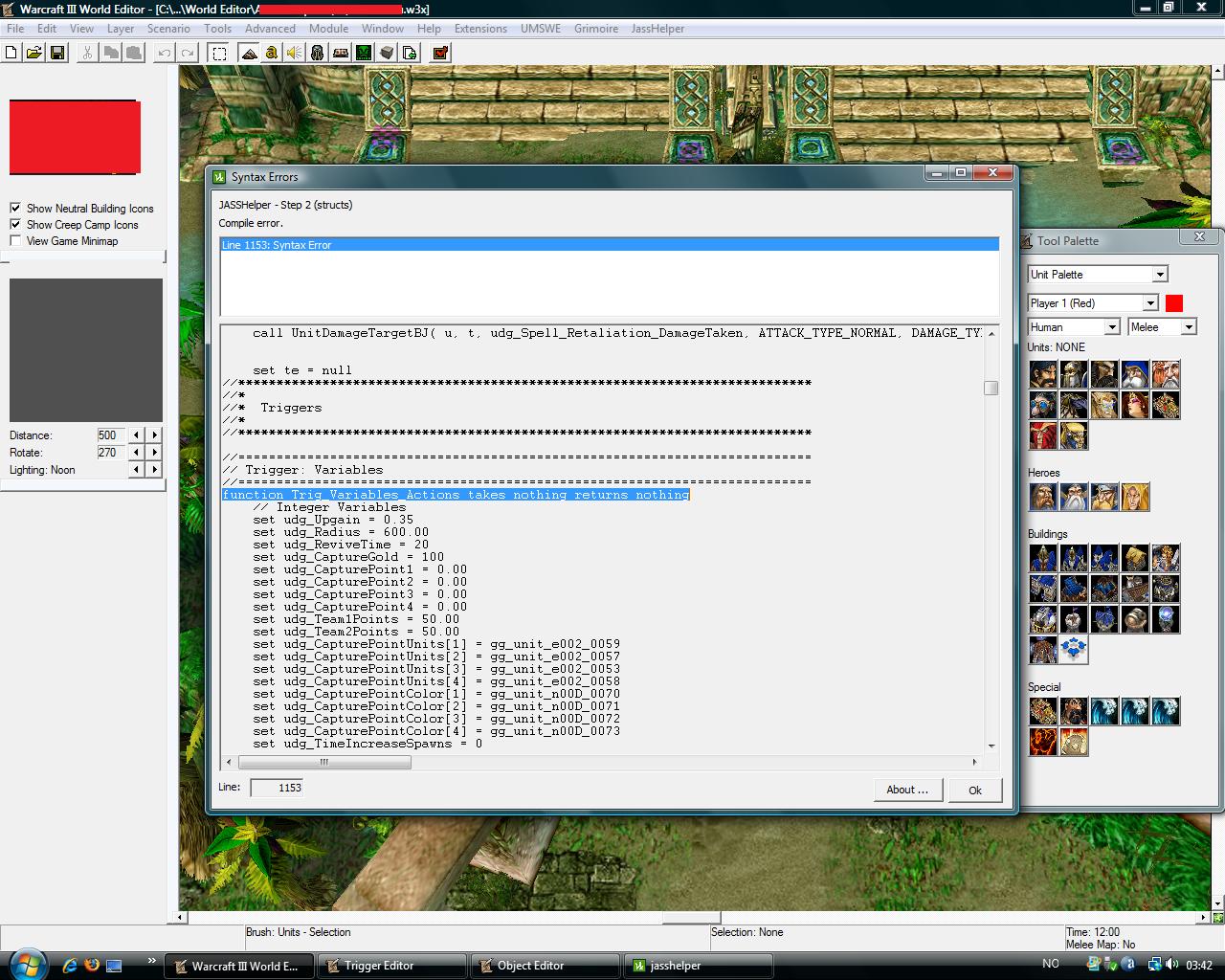Screen dimensions: 1225x980
Task: Choose the Siege Engine unit icon
Action: pos(1166,405)
